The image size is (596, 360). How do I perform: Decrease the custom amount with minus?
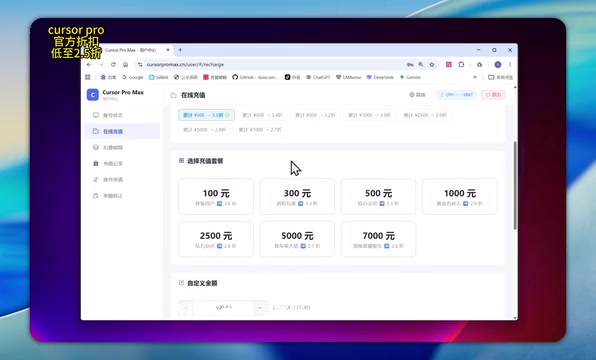[x=185, y=307]
